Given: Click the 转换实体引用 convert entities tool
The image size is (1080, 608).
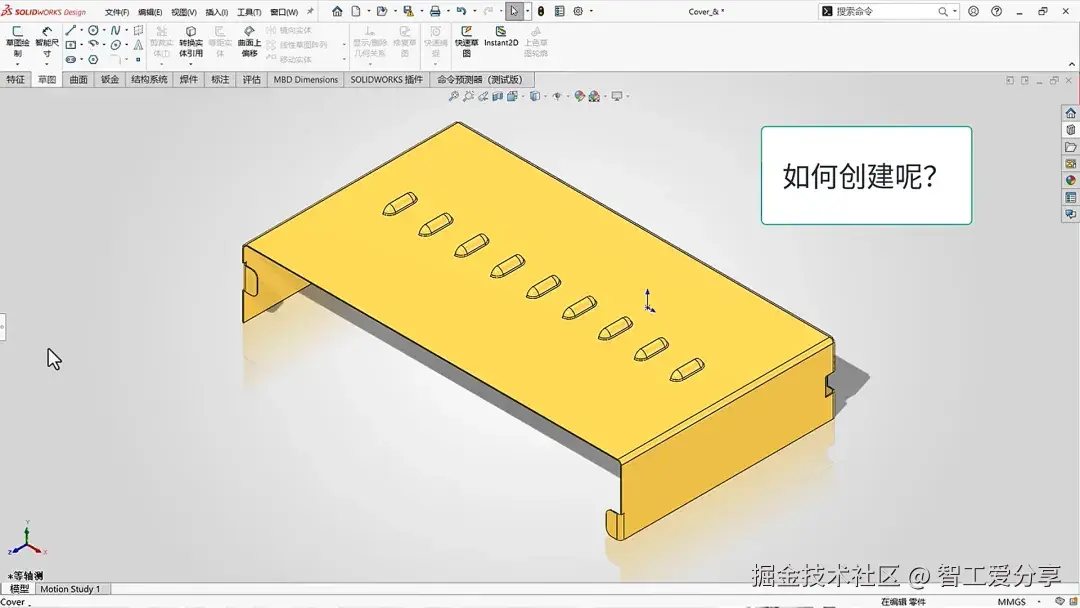Looking at the screenshot, I should pos(191,41).
